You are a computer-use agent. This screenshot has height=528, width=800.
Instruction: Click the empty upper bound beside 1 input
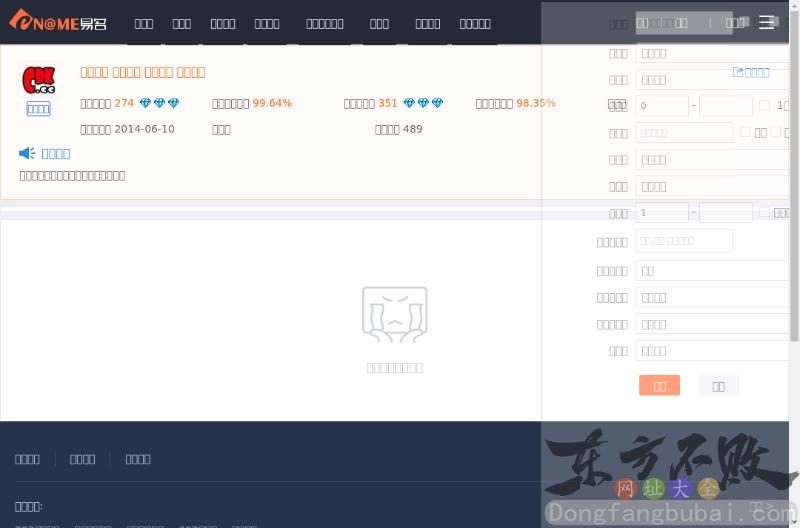coord(726,212)
